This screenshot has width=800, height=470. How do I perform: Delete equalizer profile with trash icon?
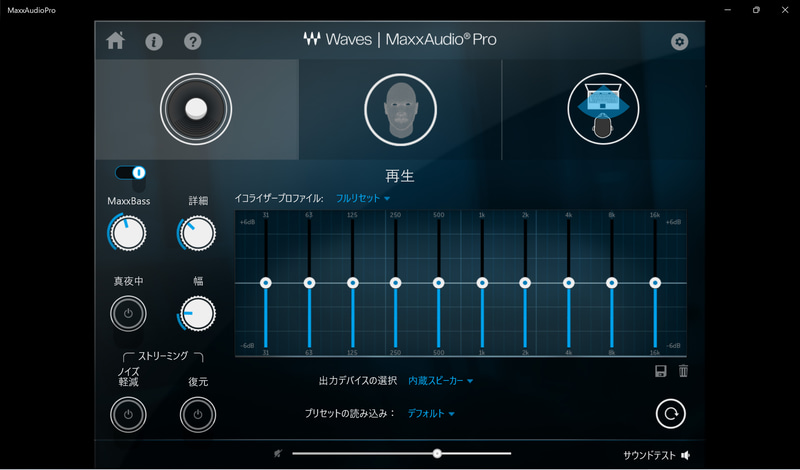(x=684, y=371)
